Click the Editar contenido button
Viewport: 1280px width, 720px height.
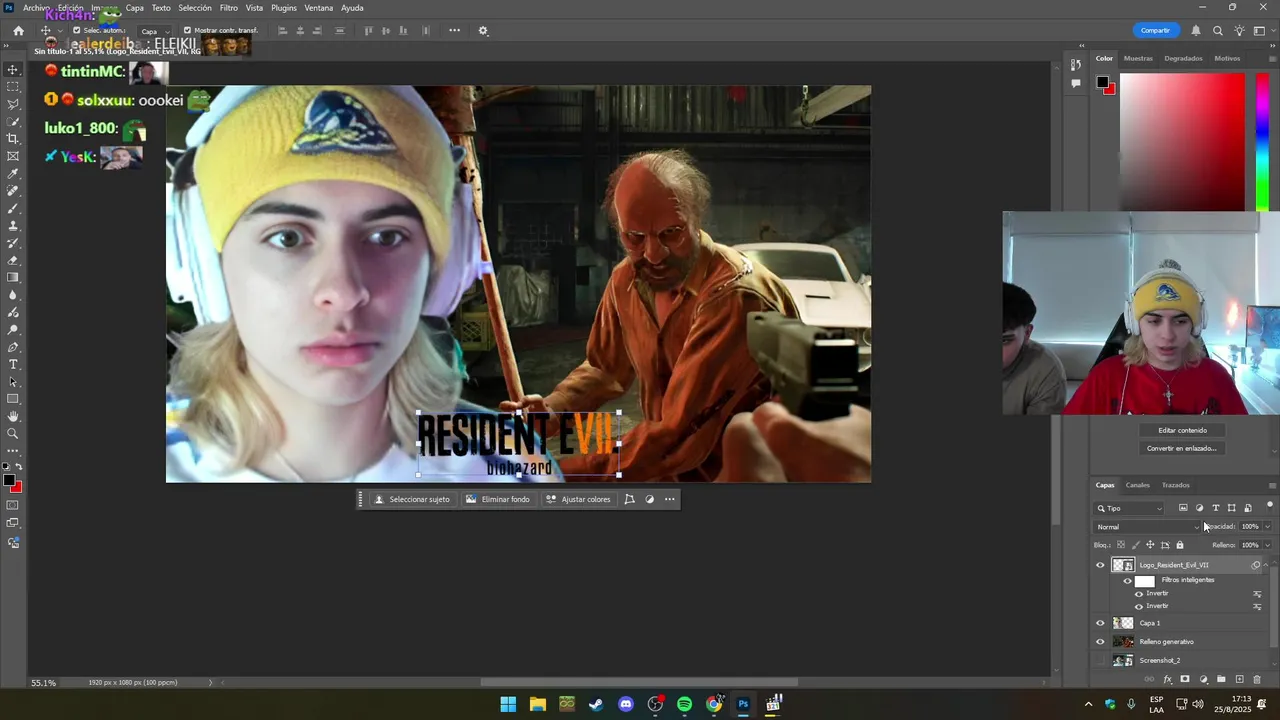click(1182, 430)
